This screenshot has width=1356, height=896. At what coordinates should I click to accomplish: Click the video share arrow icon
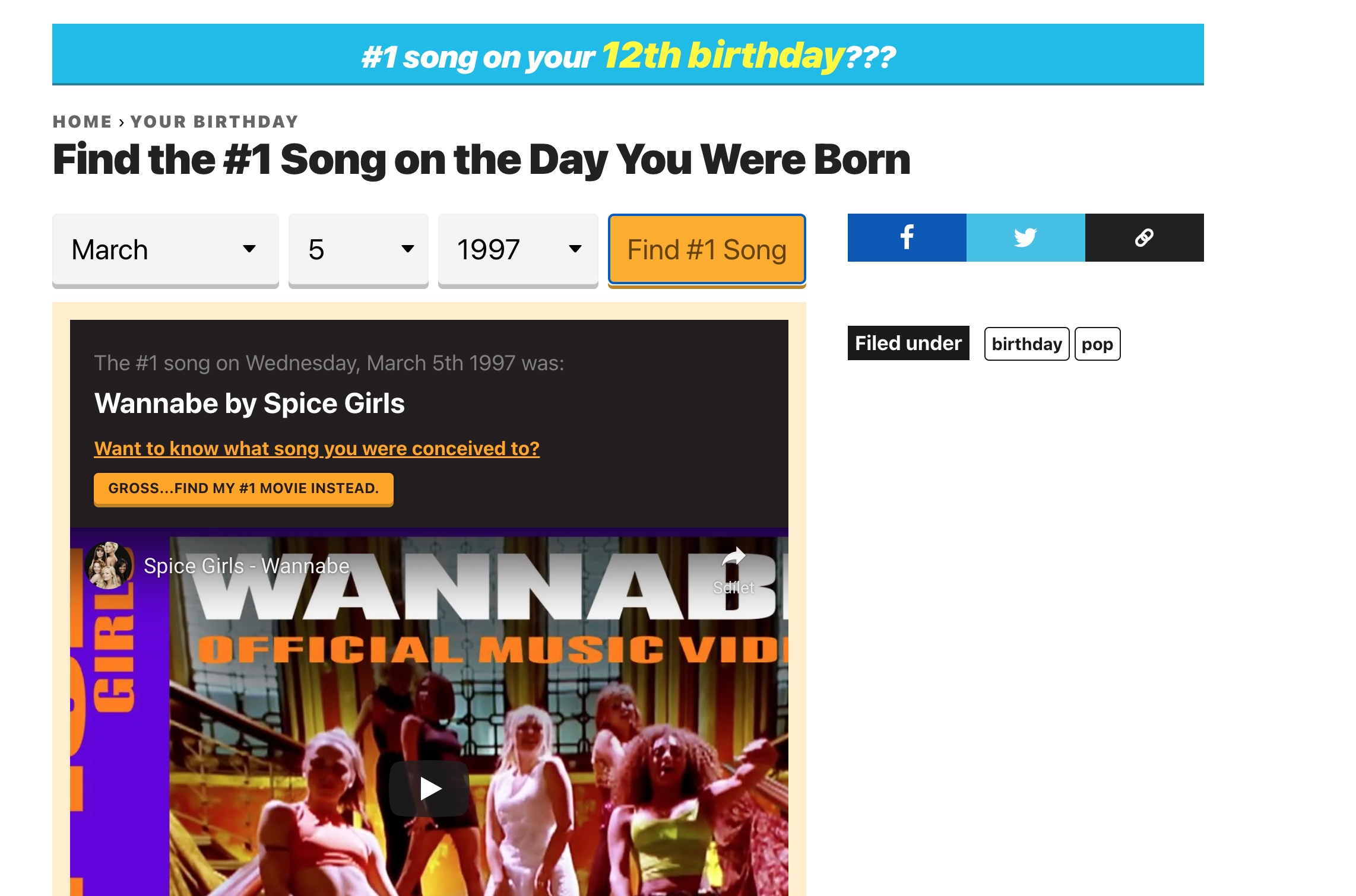point(734,558)
